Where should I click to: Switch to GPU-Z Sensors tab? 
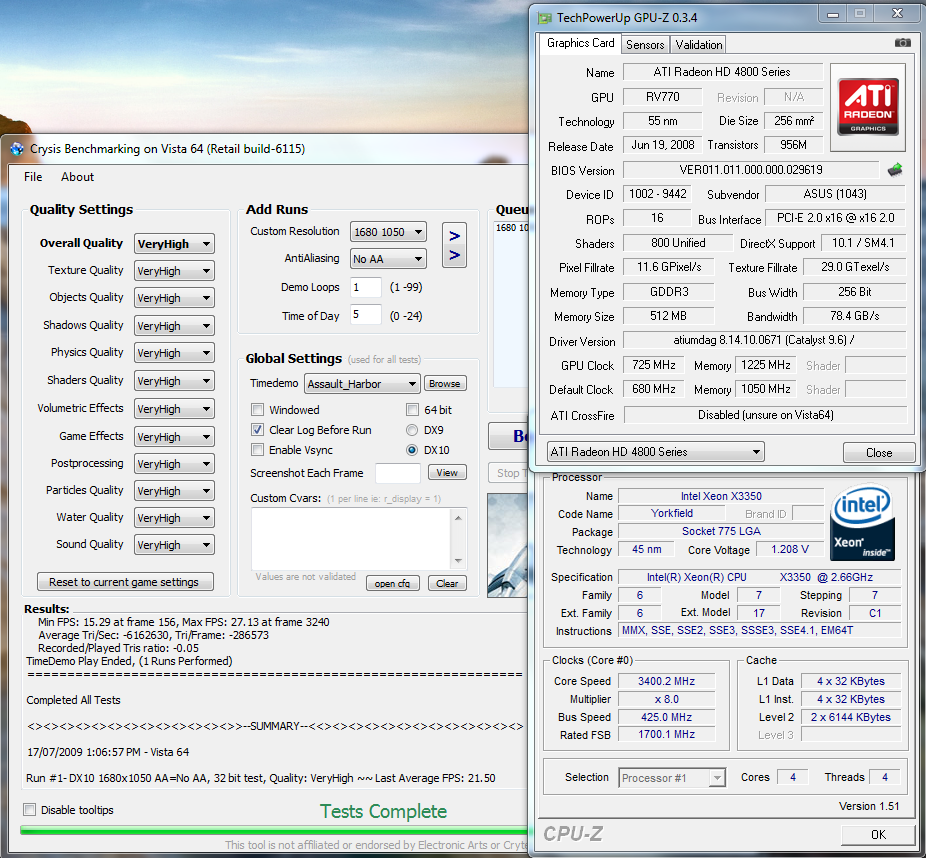tap(645, 44)
